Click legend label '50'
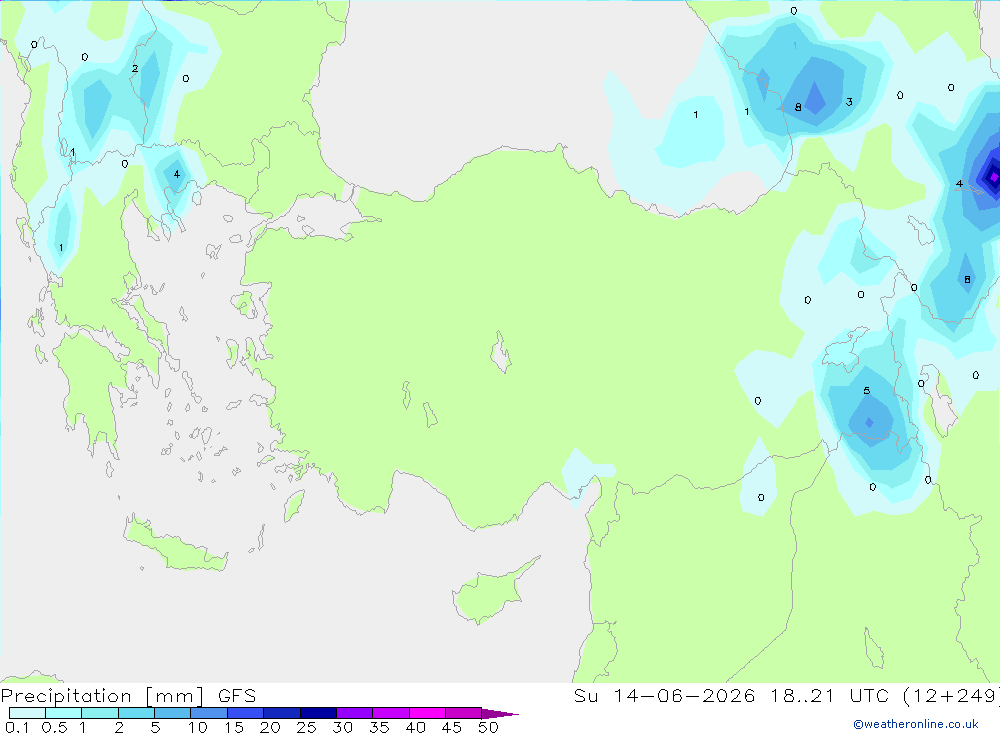The width and height of the screenshot is (1000, 733). pos(488,727)
